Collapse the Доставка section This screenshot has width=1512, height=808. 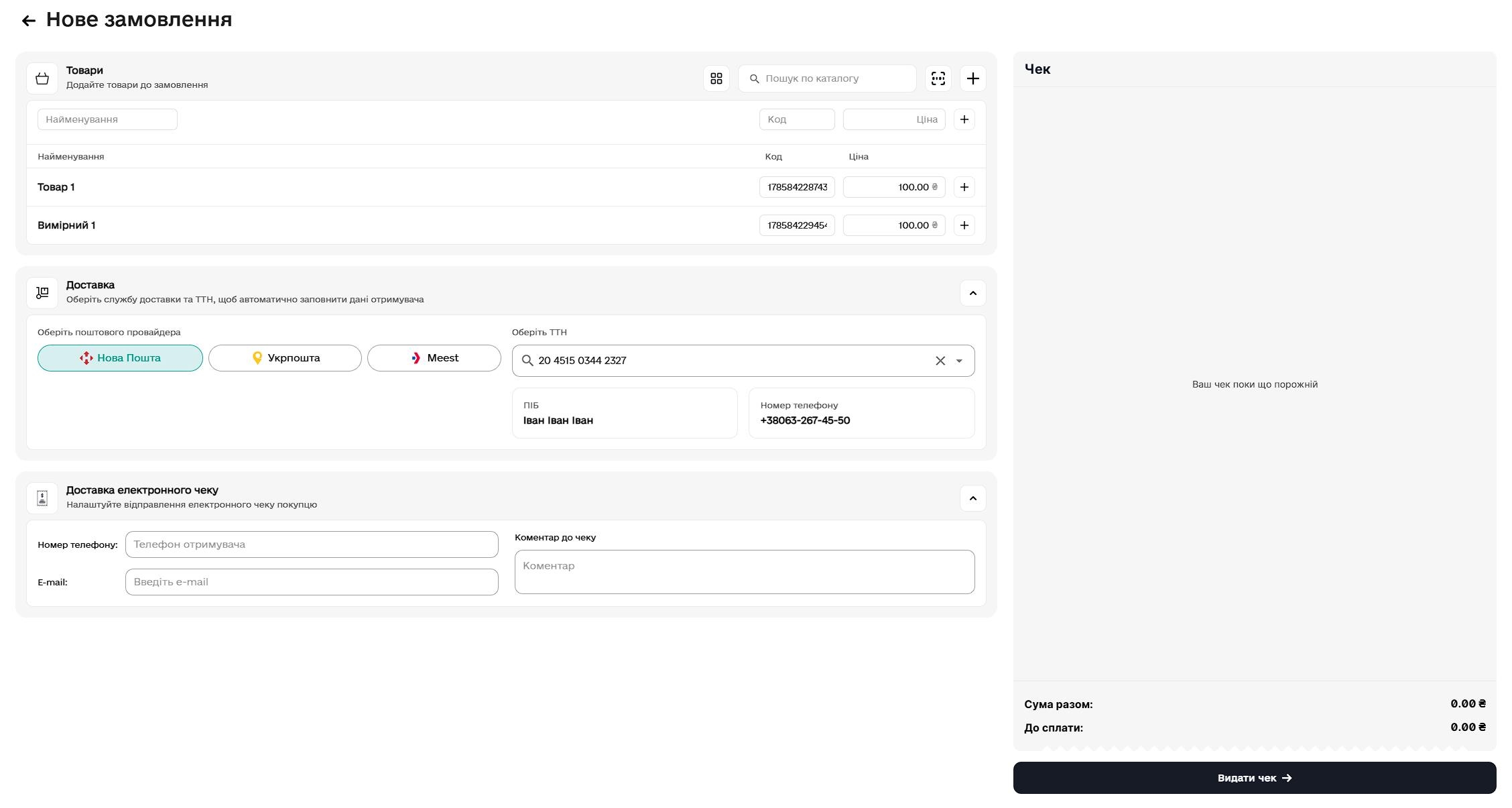(x=973, y=293)
